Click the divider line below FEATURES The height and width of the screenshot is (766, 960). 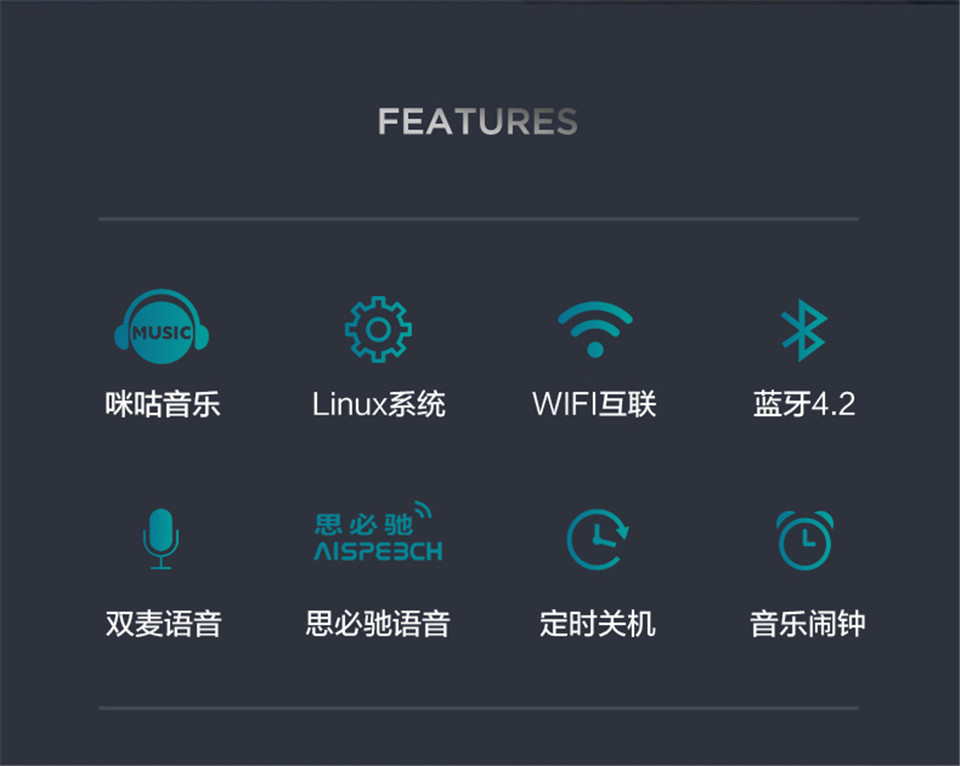coord(479,219)
